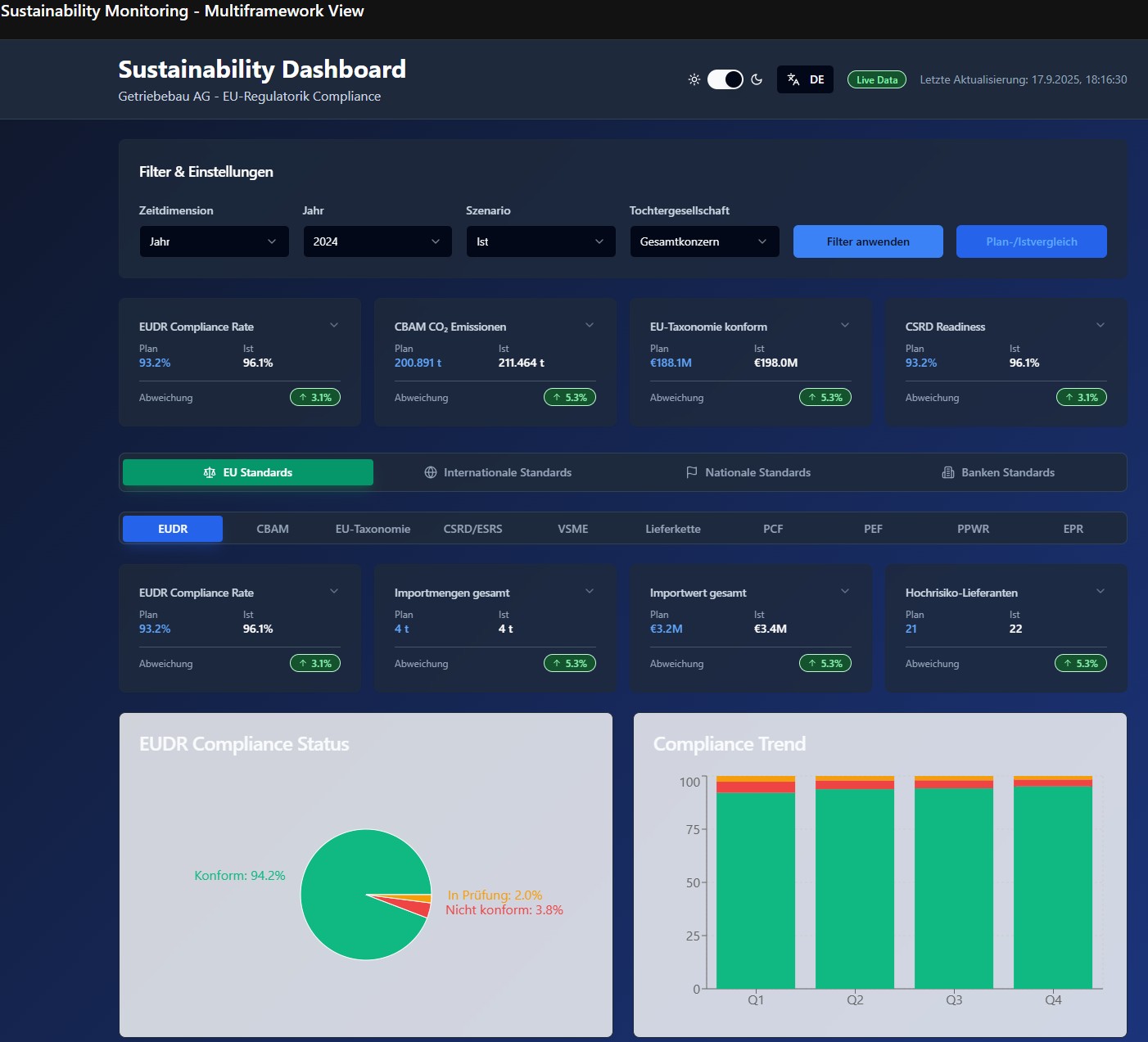Click the globe icon for Internationale Standards
The height and width of the screenshot is (1042, 1148).
(x=431, y=472)
